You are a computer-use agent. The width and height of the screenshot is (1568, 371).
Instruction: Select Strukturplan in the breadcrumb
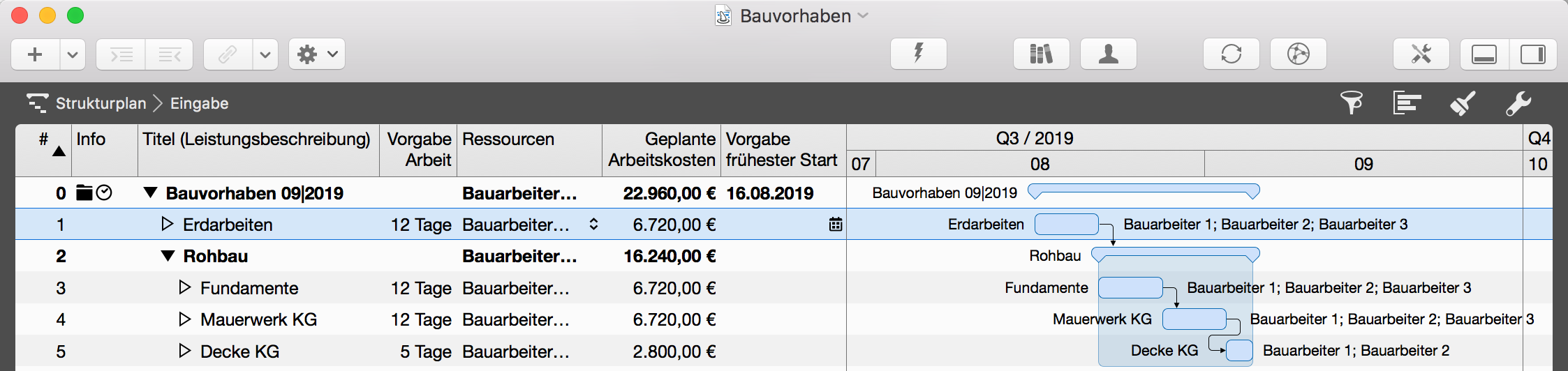pyautogui.click(x=101, y=103)
